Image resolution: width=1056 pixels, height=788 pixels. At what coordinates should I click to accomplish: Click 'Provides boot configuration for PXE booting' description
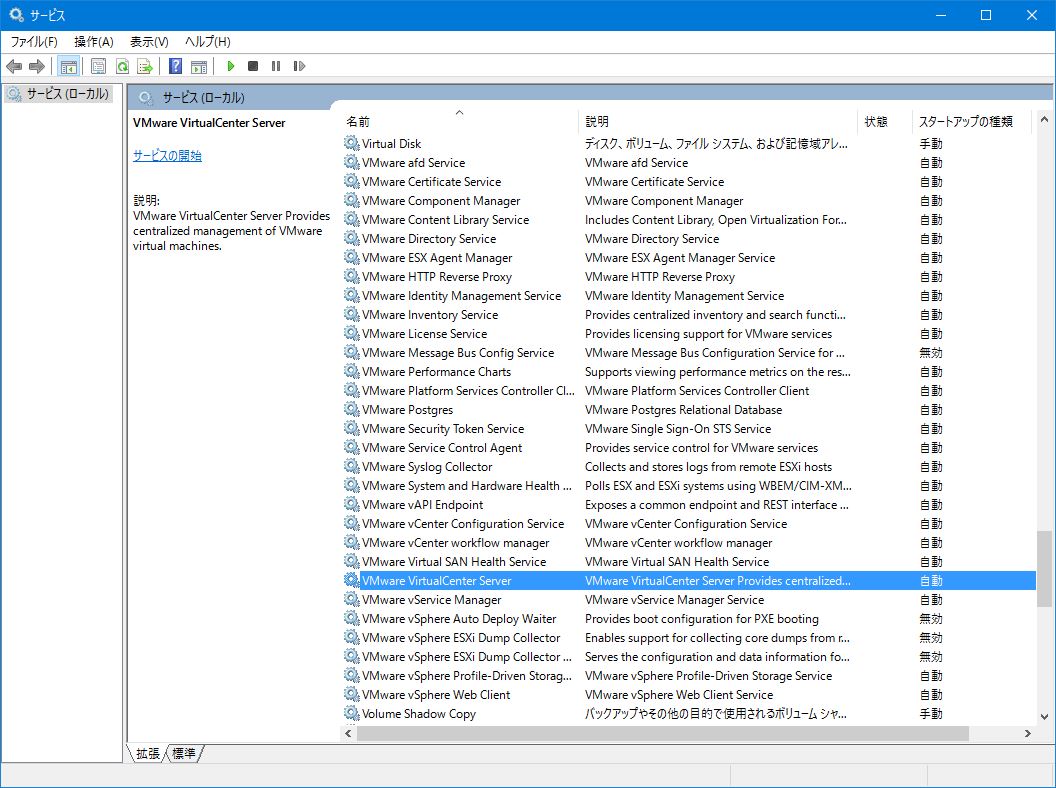[x=702, y=618]
